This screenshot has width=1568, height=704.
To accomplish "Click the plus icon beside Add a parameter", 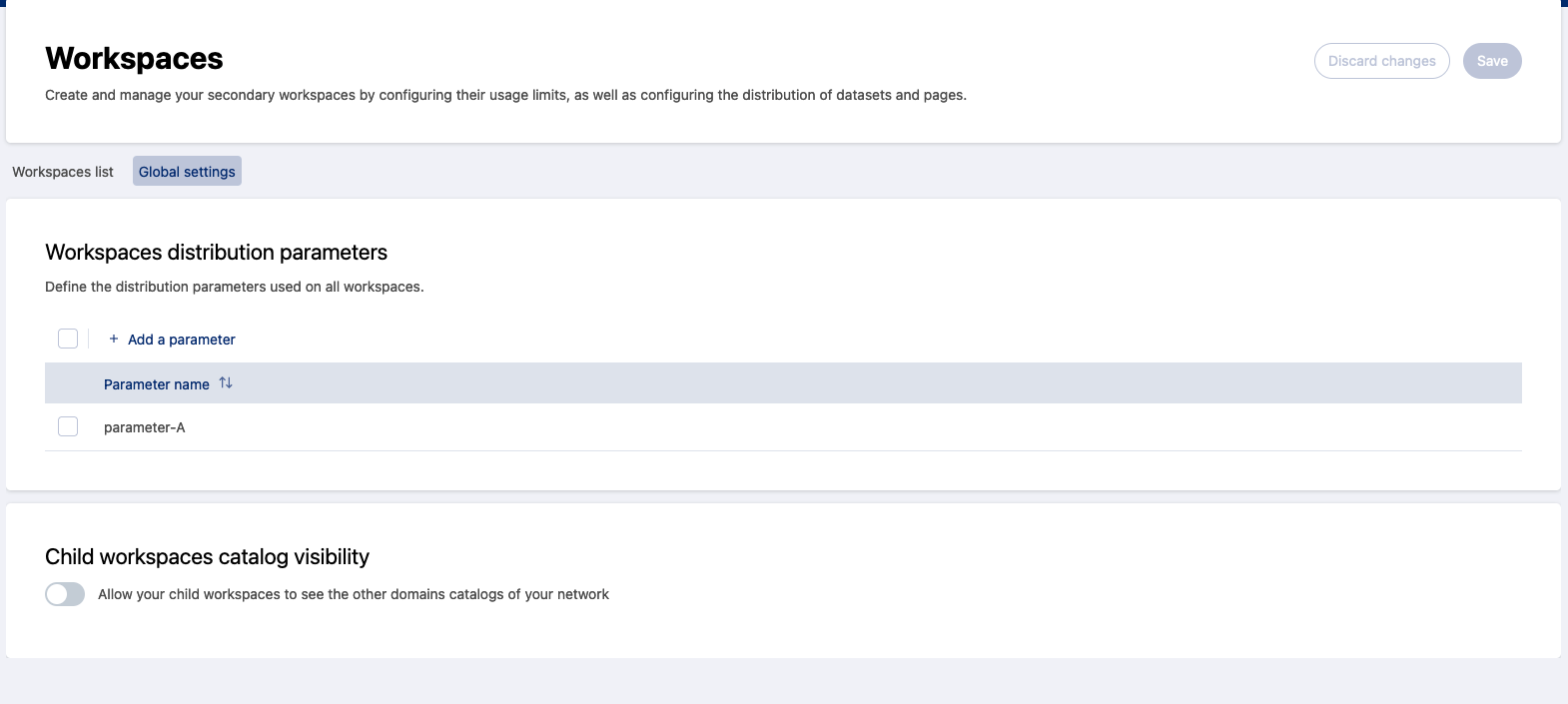I will (x=114, y=340).
